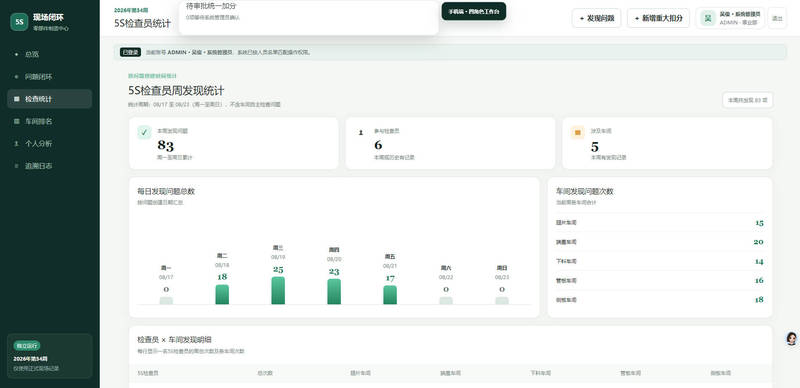Click the 6 value on 参与检查员 card
Image resolution: width=800 pixels, height=388 pixels.
(x=378, y=145)
